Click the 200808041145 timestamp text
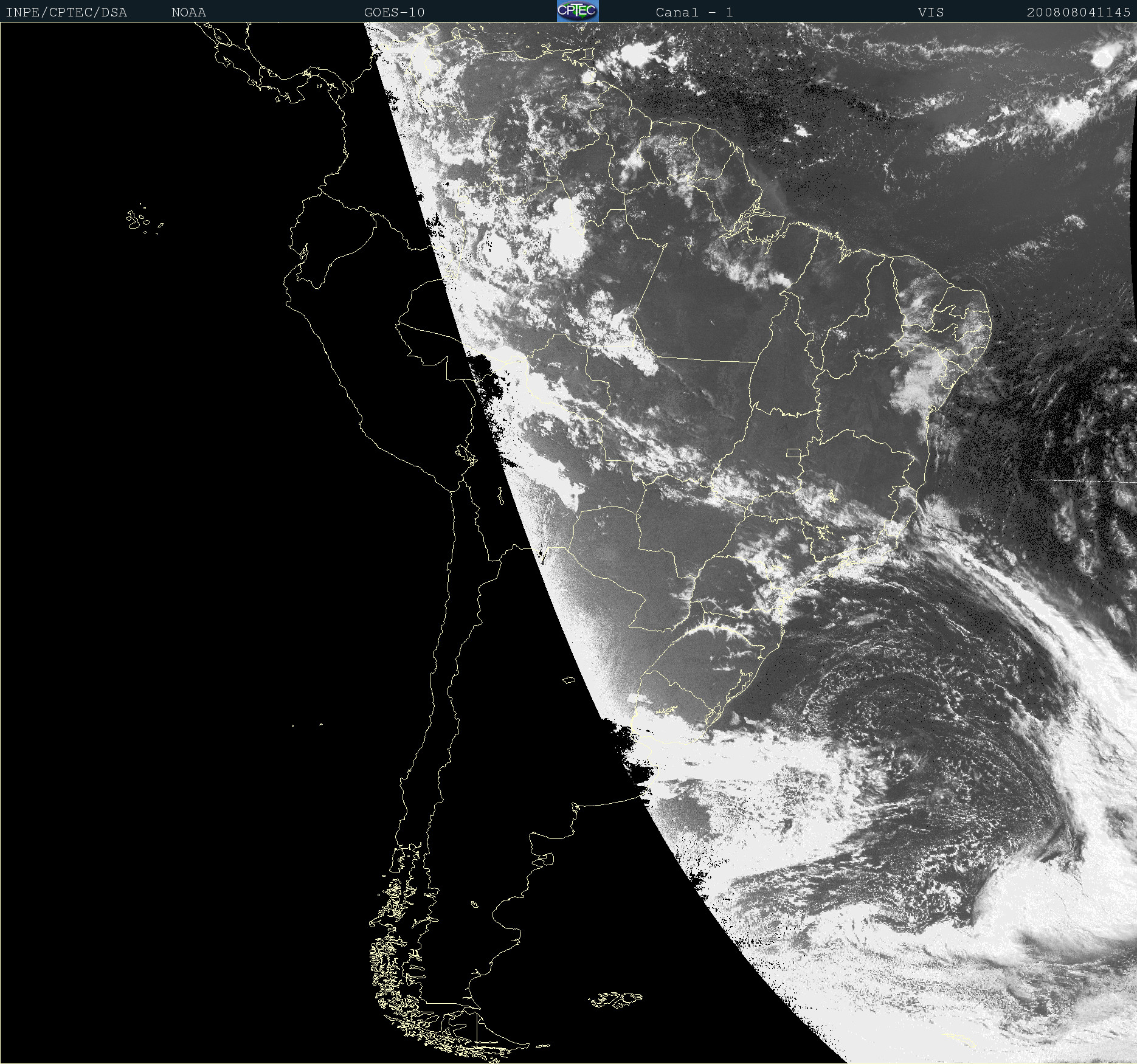Screen dimensions: 1137x1064 point(1079,12)
